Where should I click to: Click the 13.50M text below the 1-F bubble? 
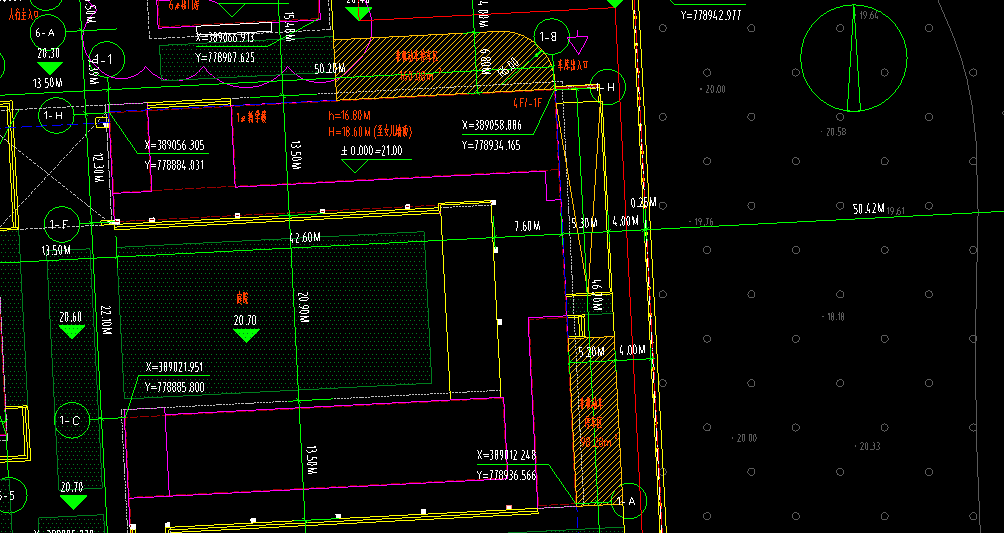56,250
